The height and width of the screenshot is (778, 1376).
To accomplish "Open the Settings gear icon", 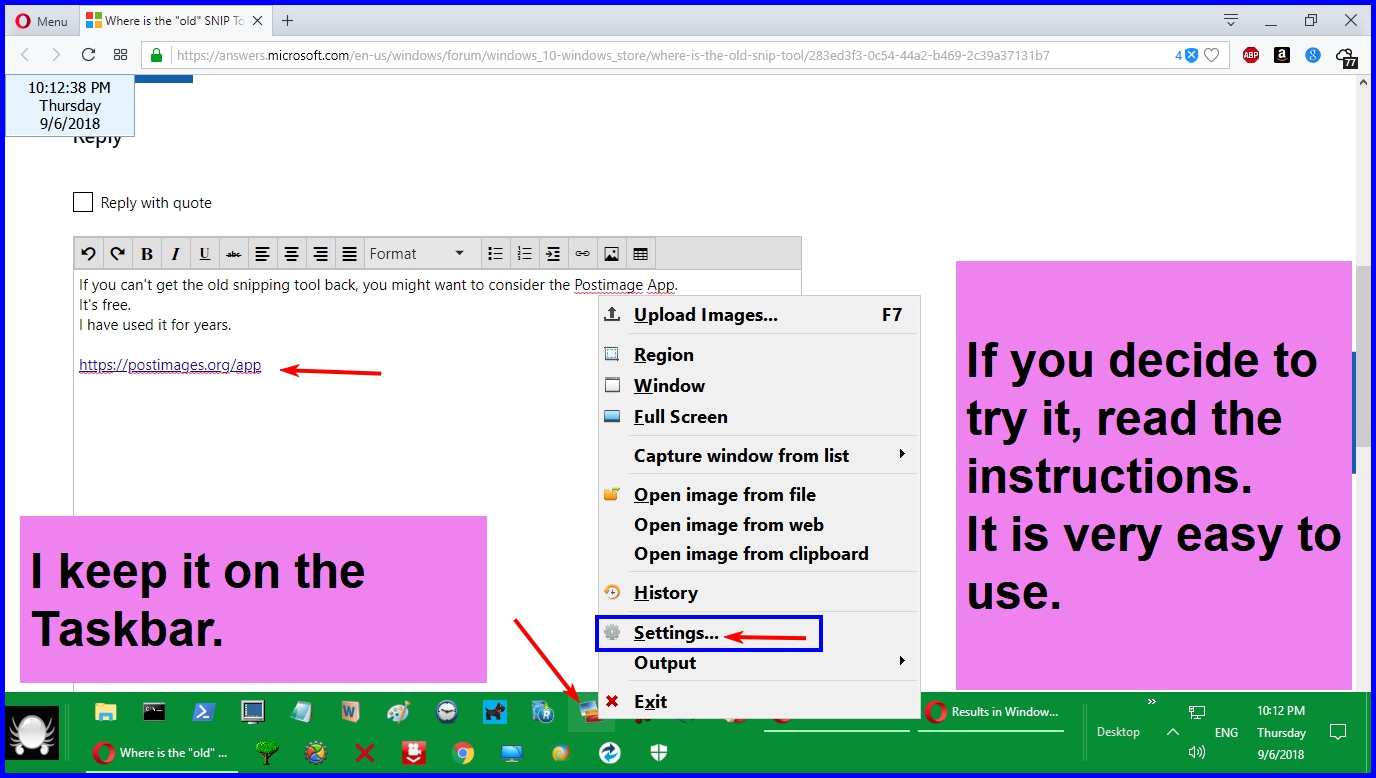I will tap(612, 633).
